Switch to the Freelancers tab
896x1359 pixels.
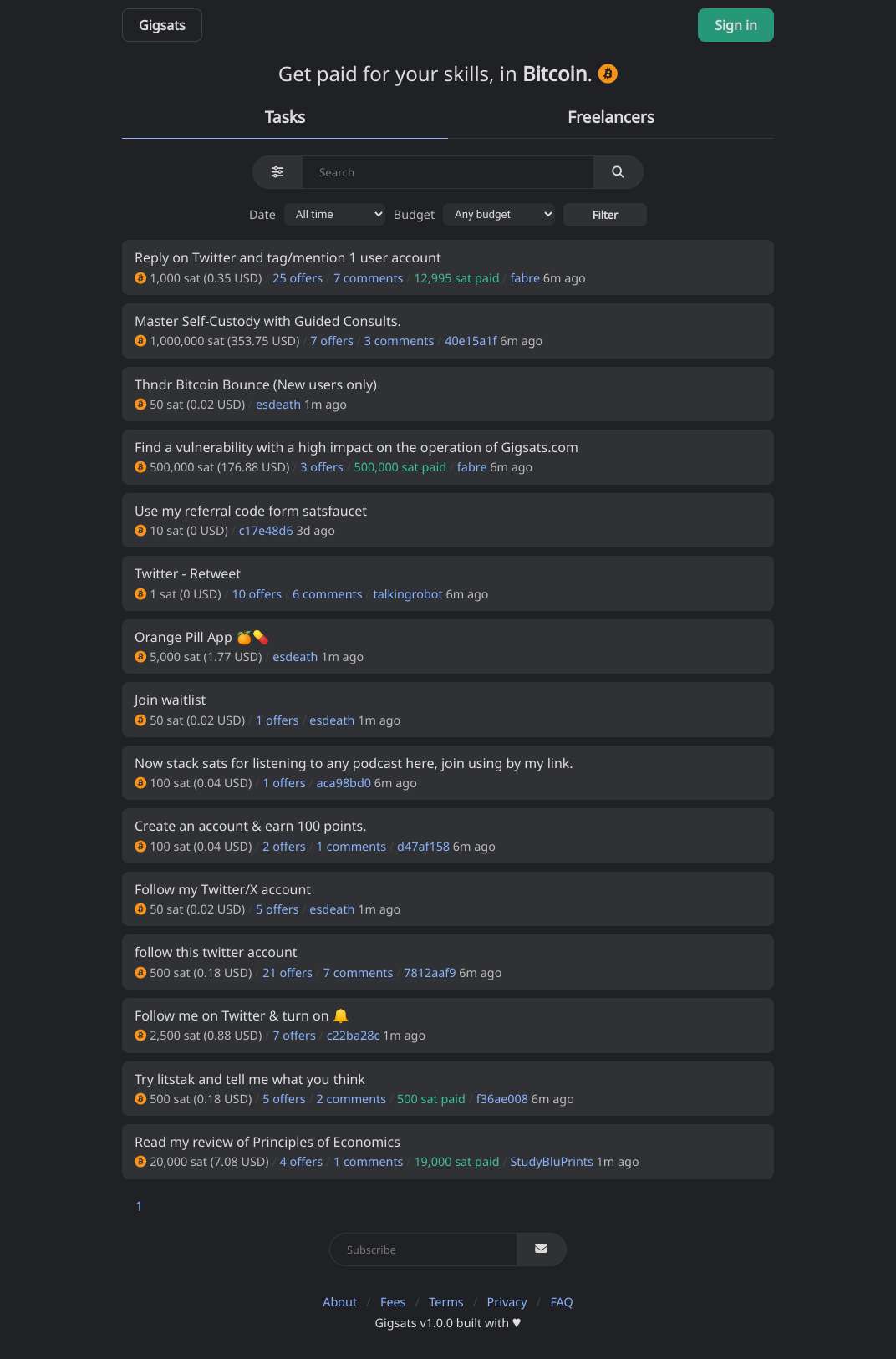coord(611,117)
